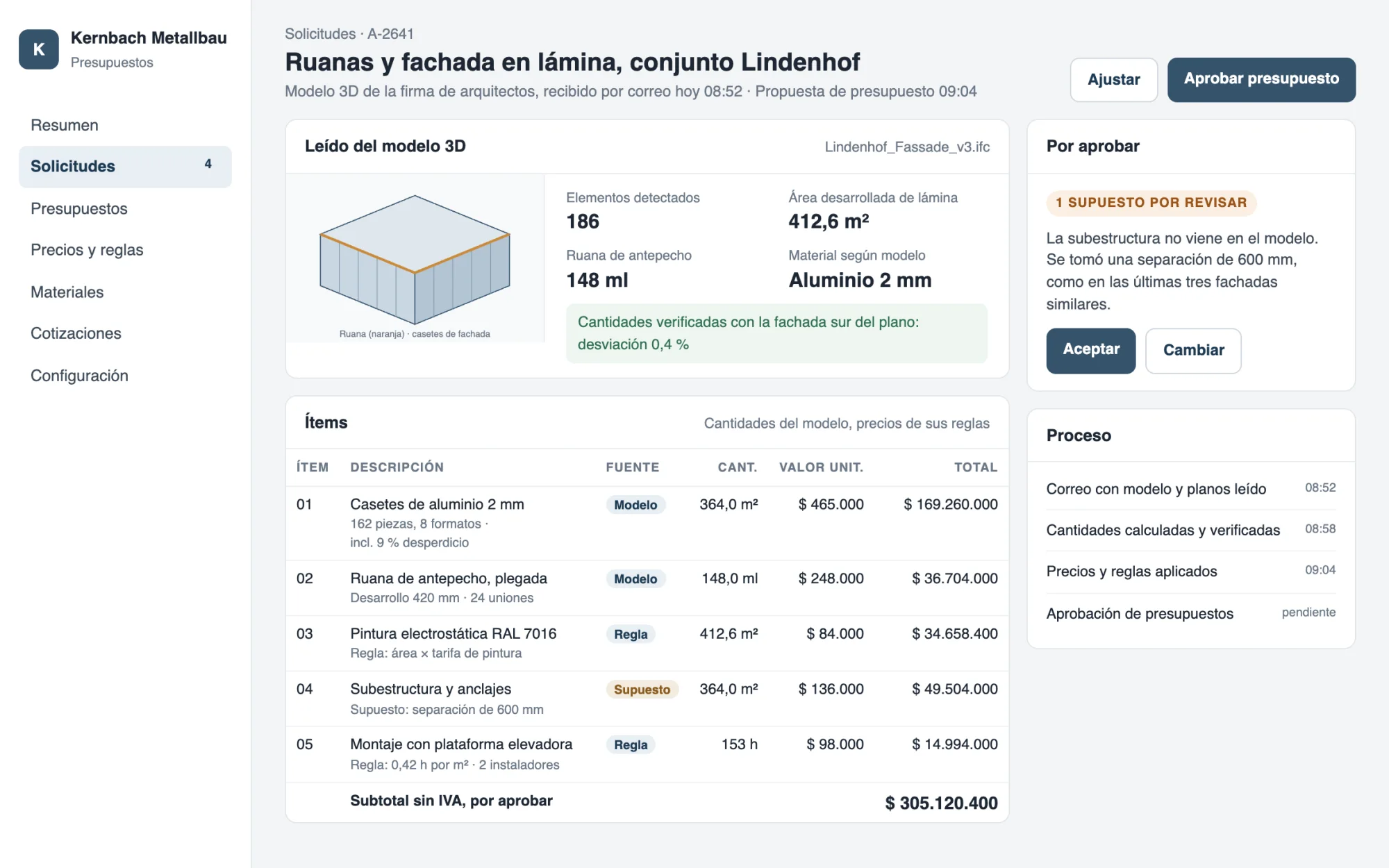
Task: Click Cambiar to change the assumption
Action: (x=1193, y=350)
